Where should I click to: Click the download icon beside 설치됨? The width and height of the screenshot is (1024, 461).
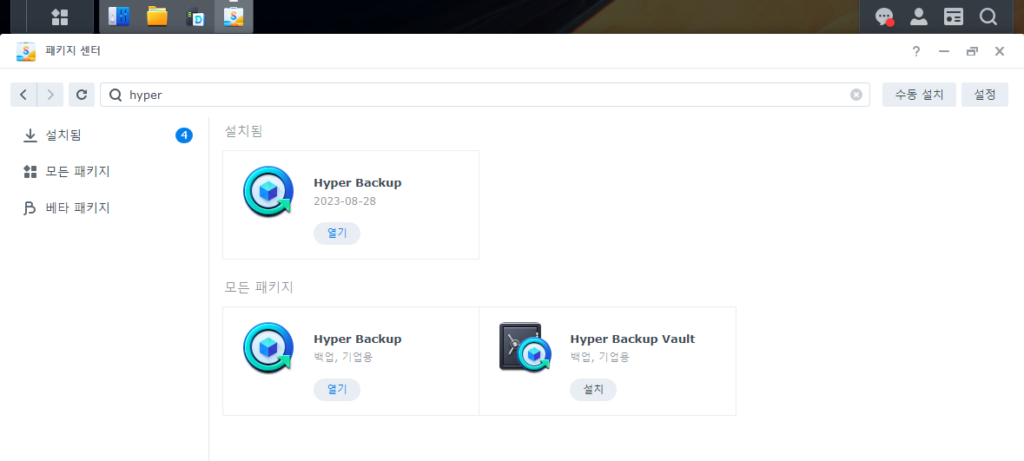click(x=29, y=135)
